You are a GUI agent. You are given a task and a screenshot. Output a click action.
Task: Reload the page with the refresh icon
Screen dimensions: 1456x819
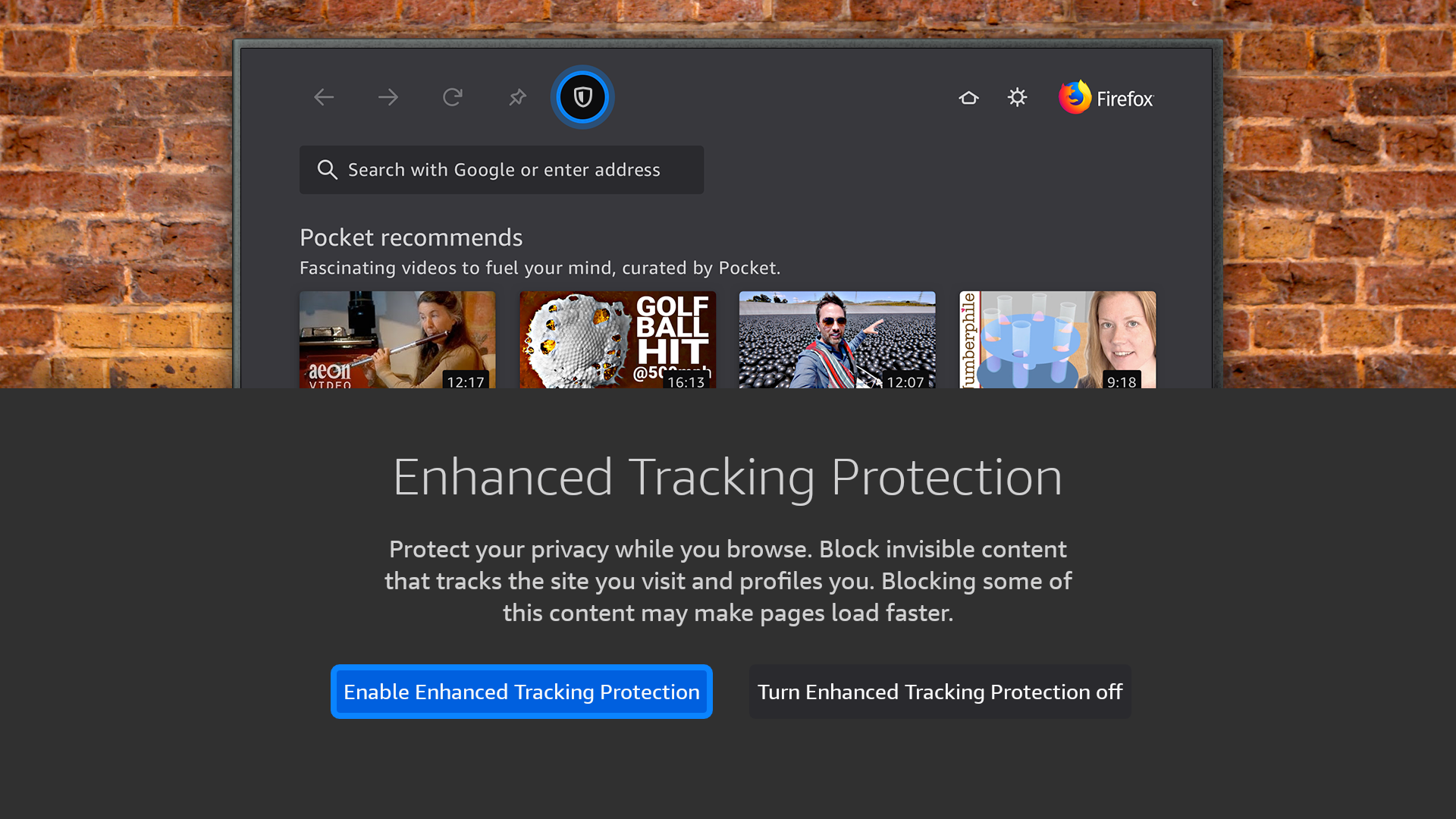coord(453,97)
